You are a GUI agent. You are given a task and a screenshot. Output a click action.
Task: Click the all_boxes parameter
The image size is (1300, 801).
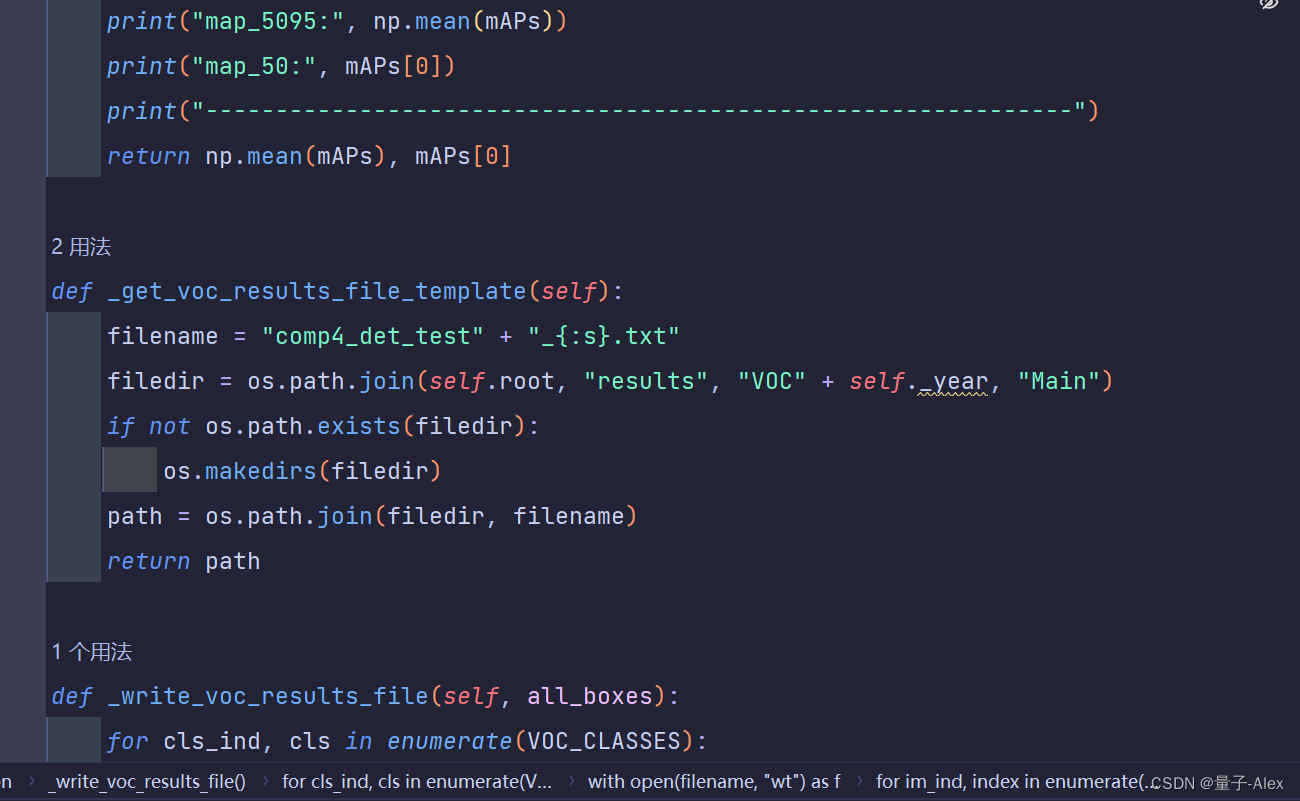pos(589,696)
